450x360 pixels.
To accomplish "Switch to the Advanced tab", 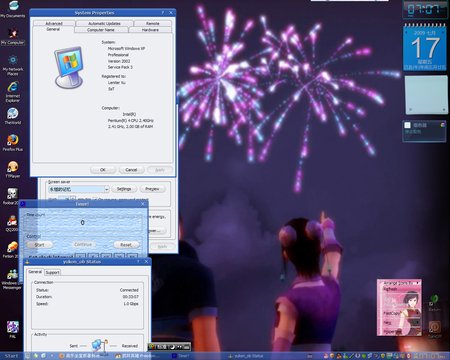I will (x=54, y=23).
